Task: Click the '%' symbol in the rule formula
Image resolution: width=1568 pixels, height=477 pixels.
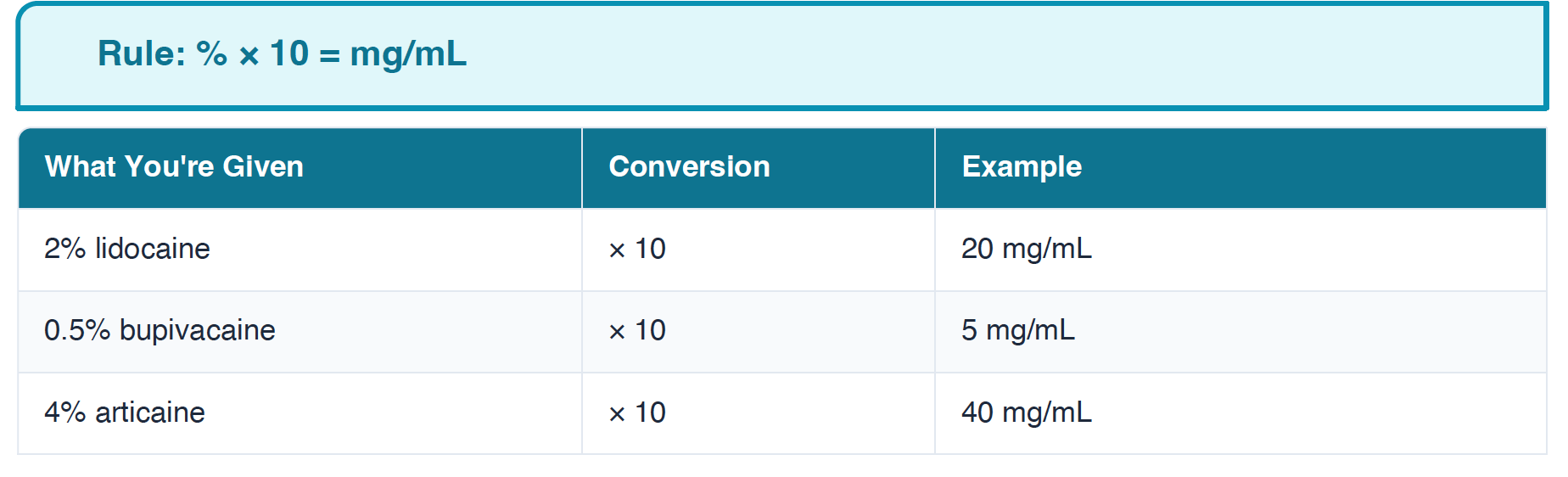Action: coord(211,53)
